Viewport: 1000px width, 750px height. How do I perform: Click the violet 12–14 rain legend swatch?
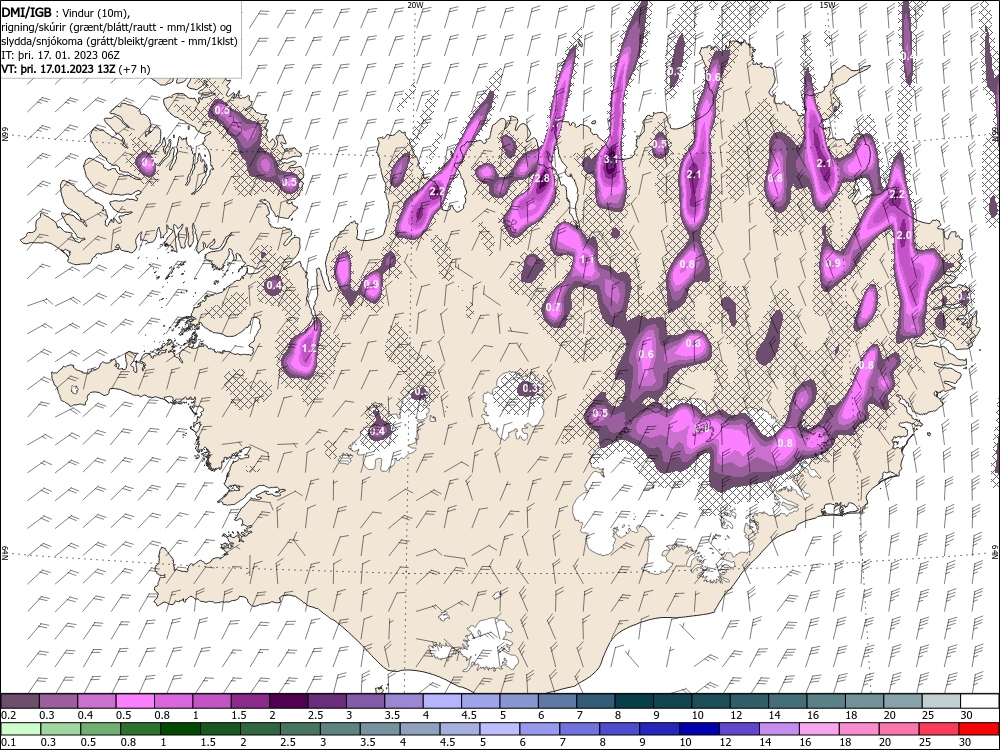click(739, 729)
